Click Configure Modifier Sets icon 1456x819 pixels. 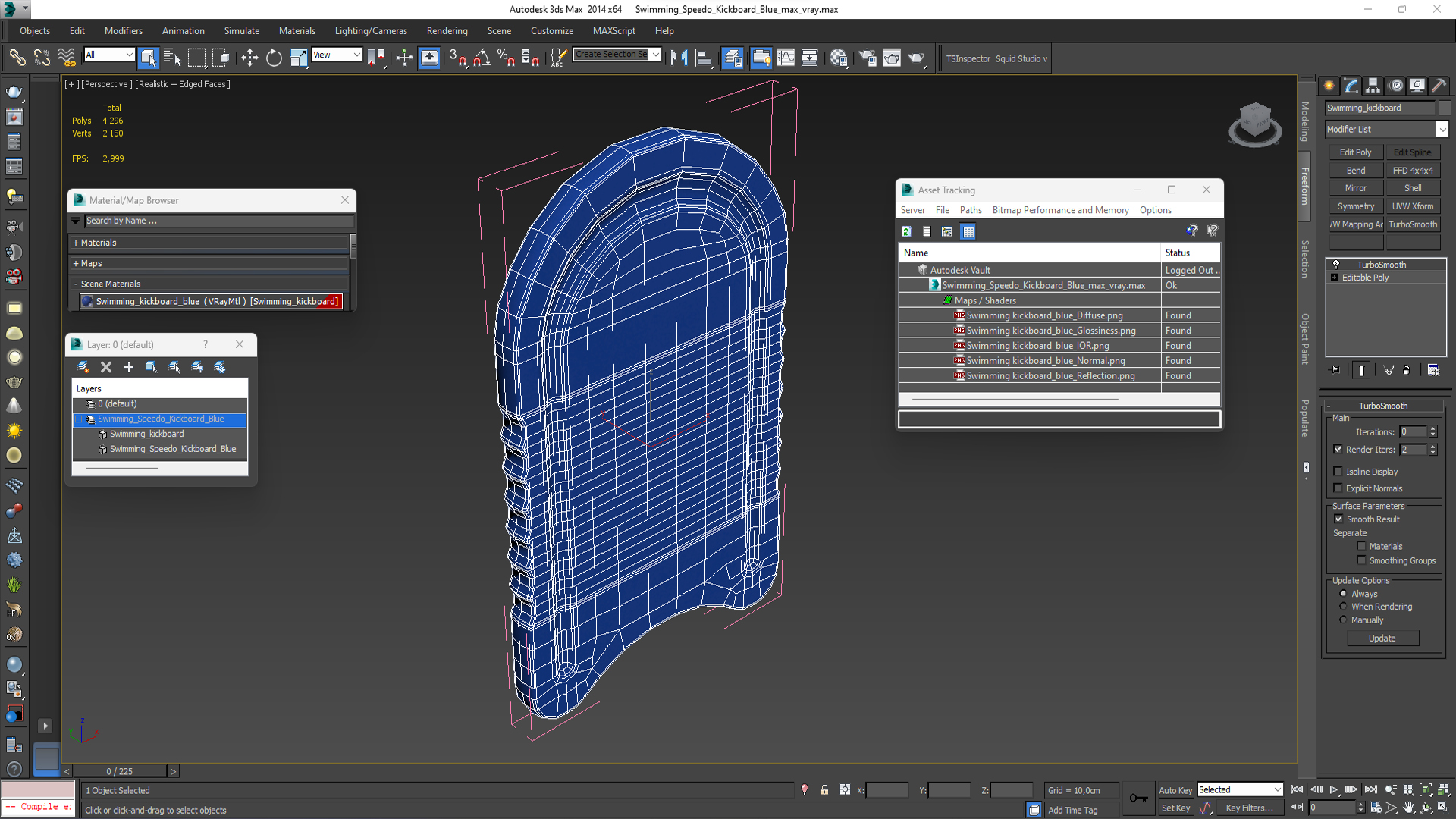1433,370
